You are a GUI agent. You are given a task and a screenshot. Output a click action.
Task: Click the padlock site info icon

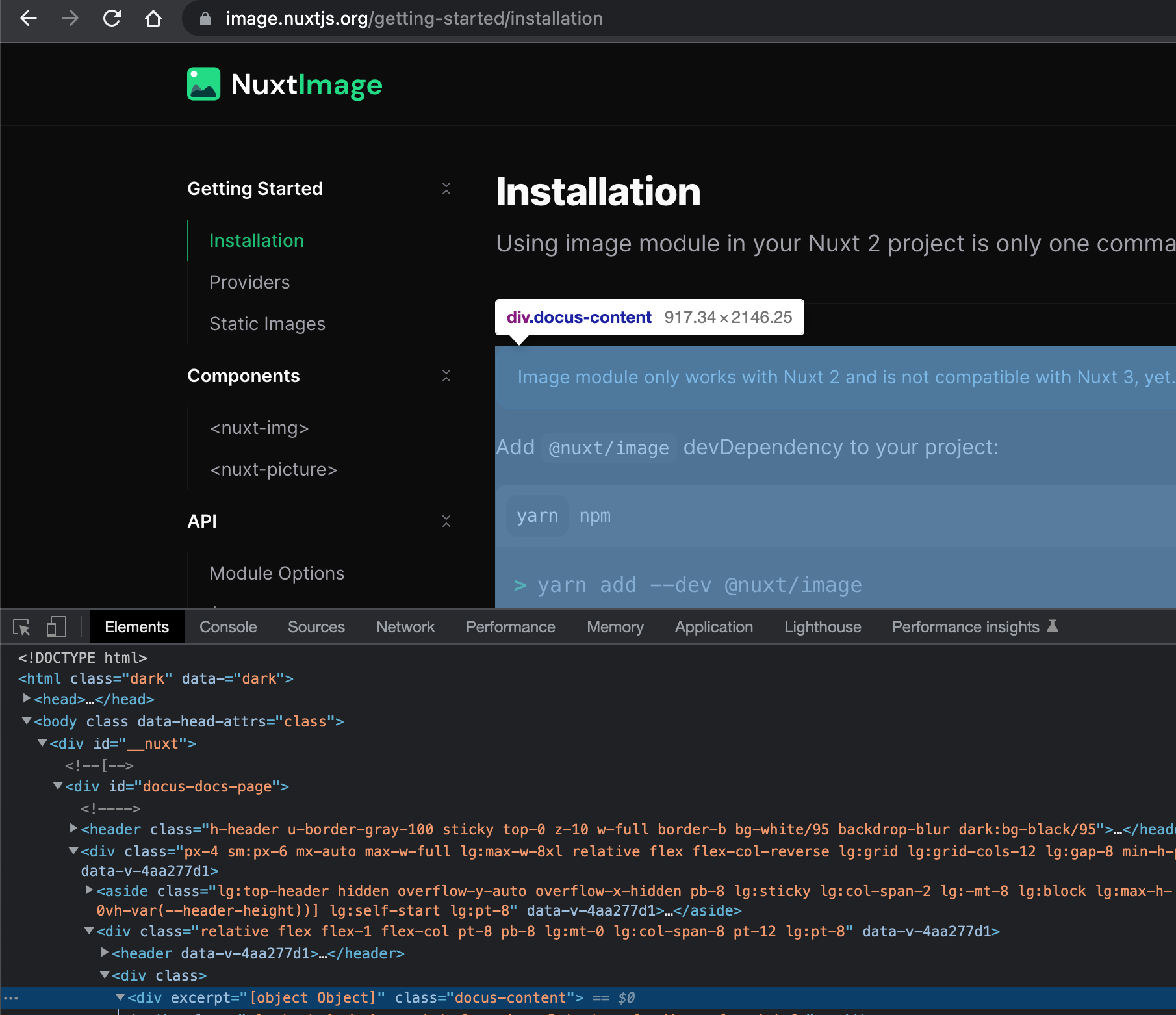click(x=205, y=19)
